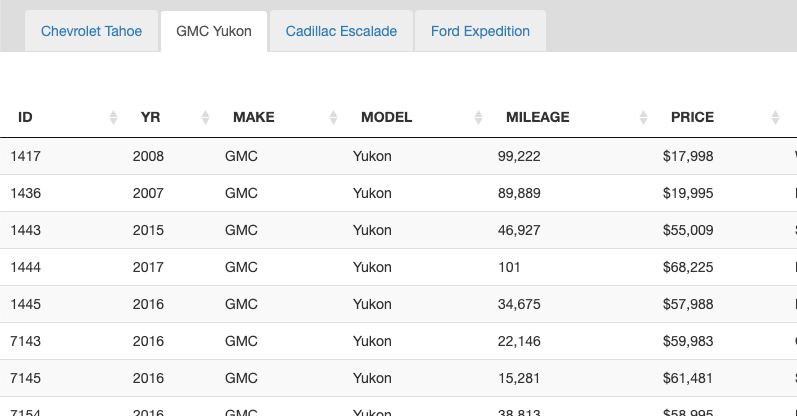This screenshot has height=416, width=797.
Task: Sort table by MILEAGE header text
Action: 537,117
